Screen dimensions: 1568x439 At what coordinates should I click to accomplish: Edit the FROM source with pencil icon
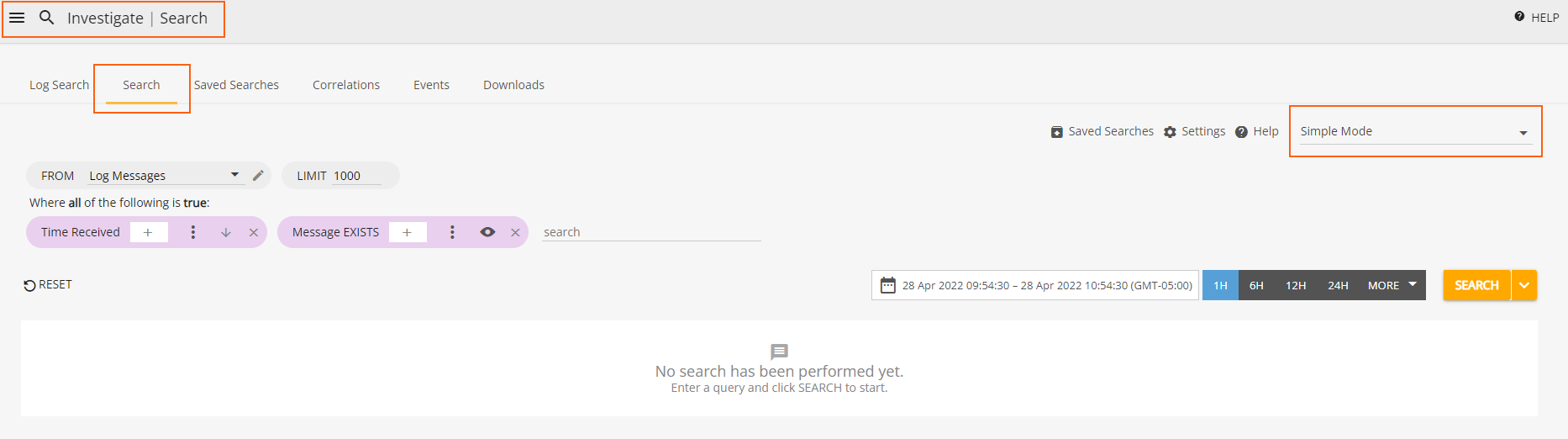coord(258,175)
